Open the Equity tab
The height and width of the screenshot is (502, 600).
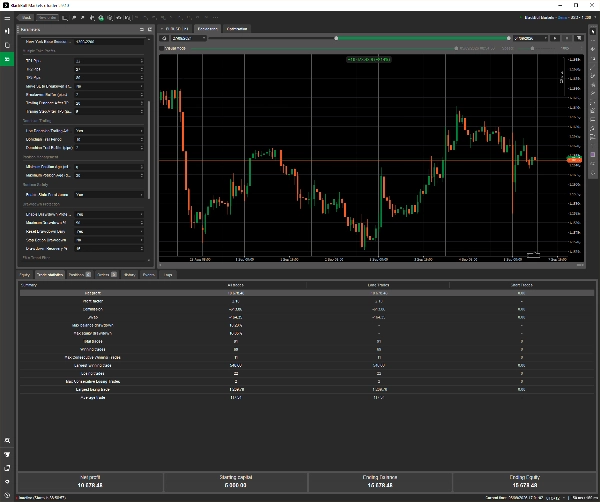(x=24, y=275)
